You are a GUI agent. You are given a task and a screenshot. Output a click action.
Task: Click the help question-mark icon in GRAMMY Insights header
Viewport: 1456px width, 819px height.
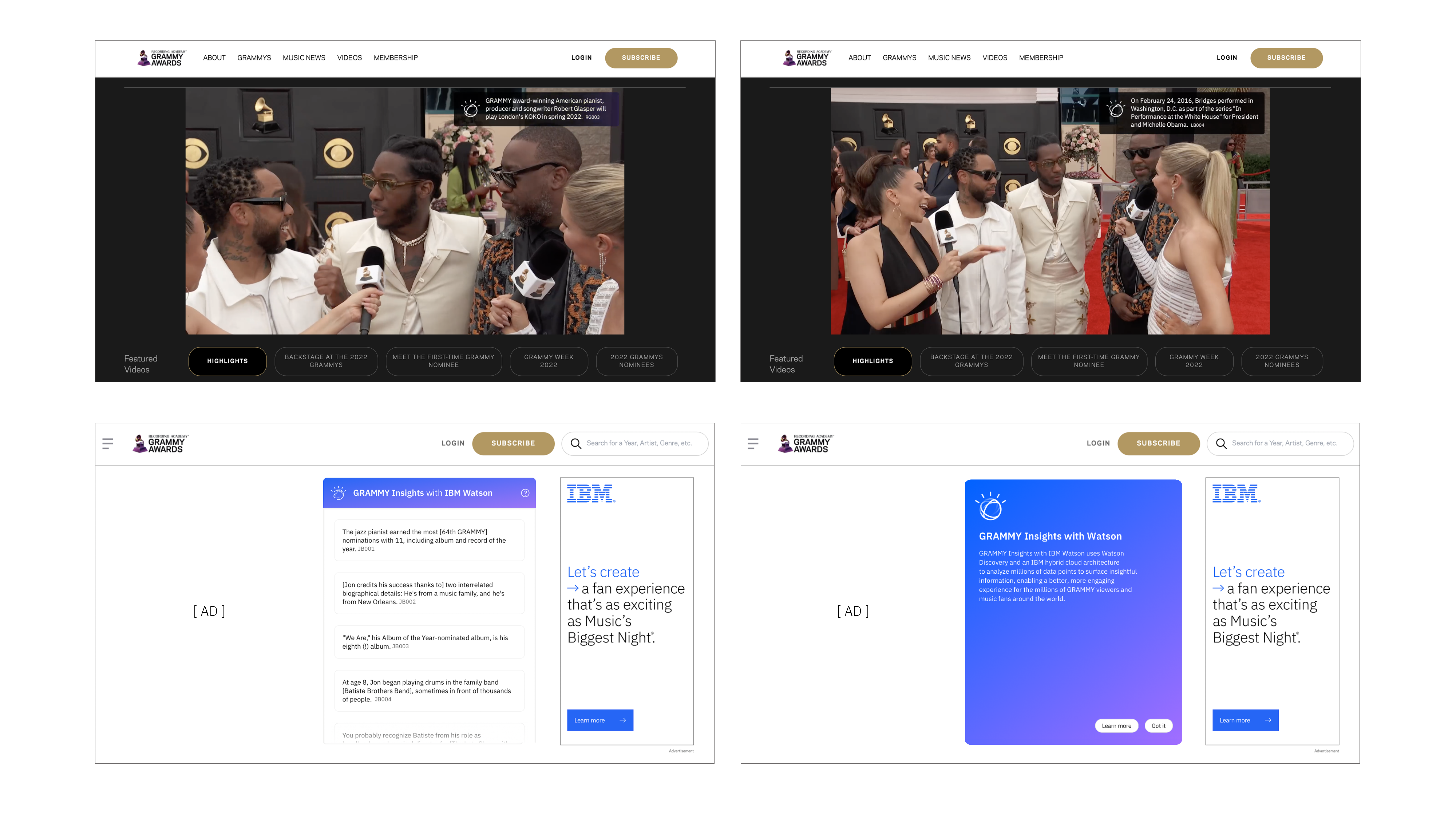coord(525,493)
